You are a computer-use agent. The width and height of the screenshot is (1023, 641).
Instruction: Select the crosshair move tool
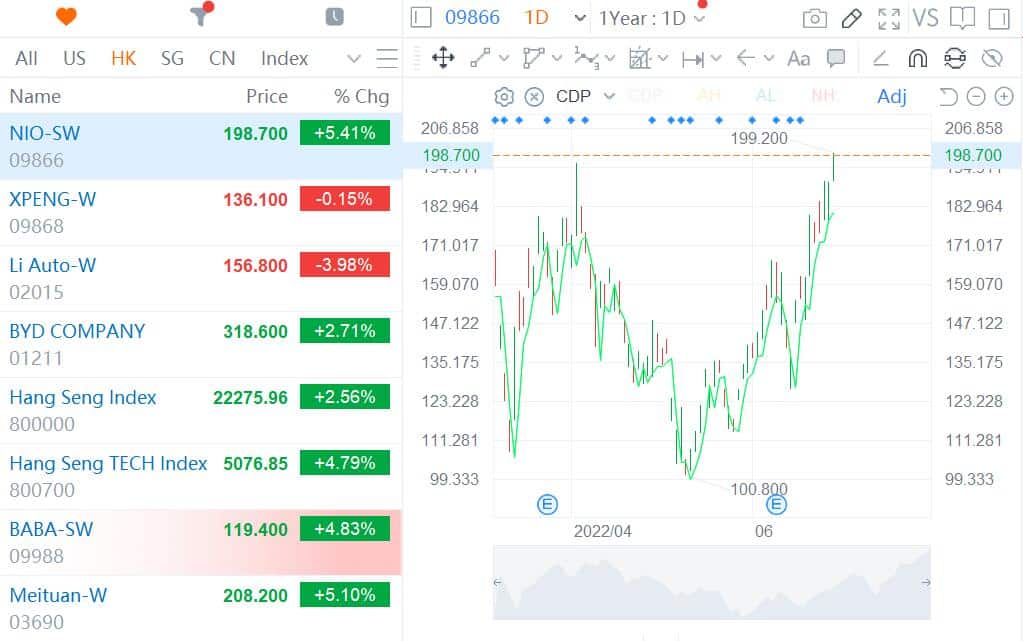[x=443, y=59]
